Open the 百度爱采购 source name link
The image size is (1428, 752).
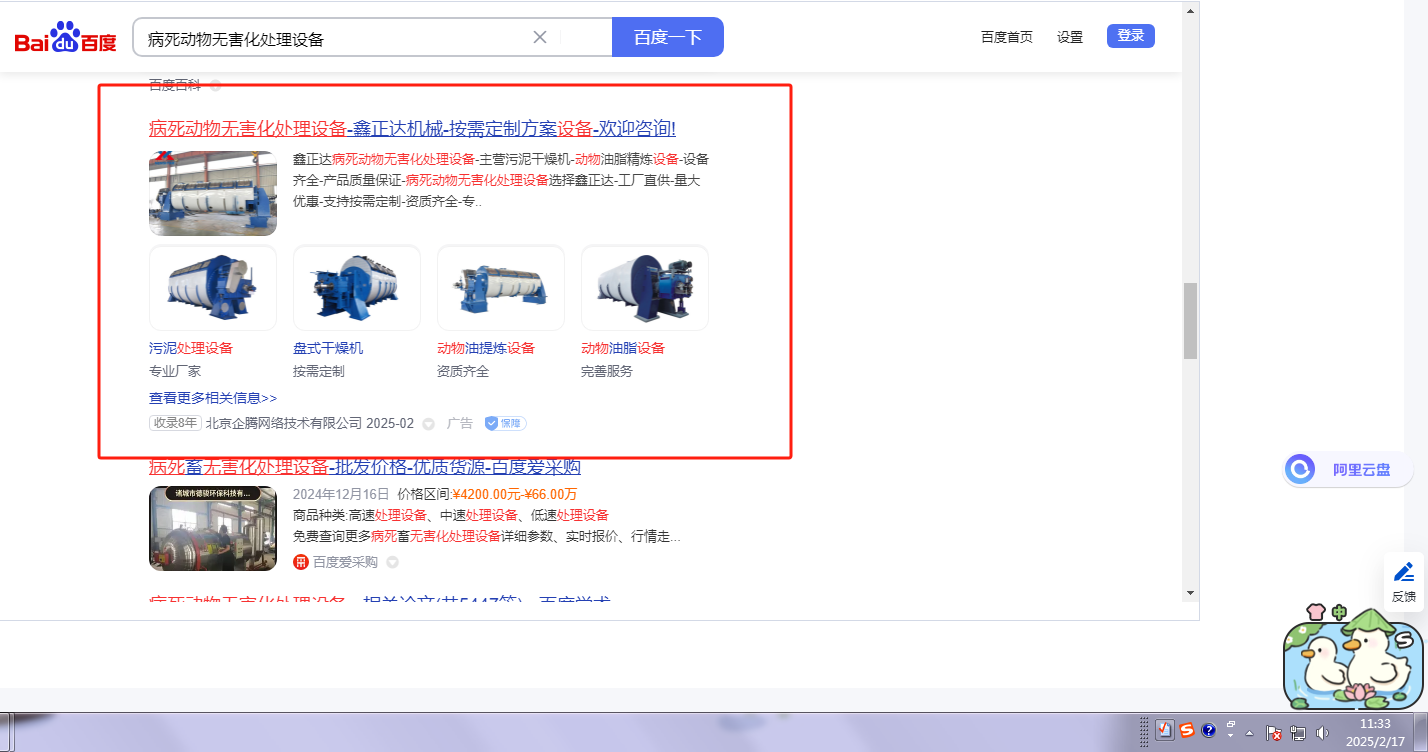pyautogui.click(x=345, y=562)
